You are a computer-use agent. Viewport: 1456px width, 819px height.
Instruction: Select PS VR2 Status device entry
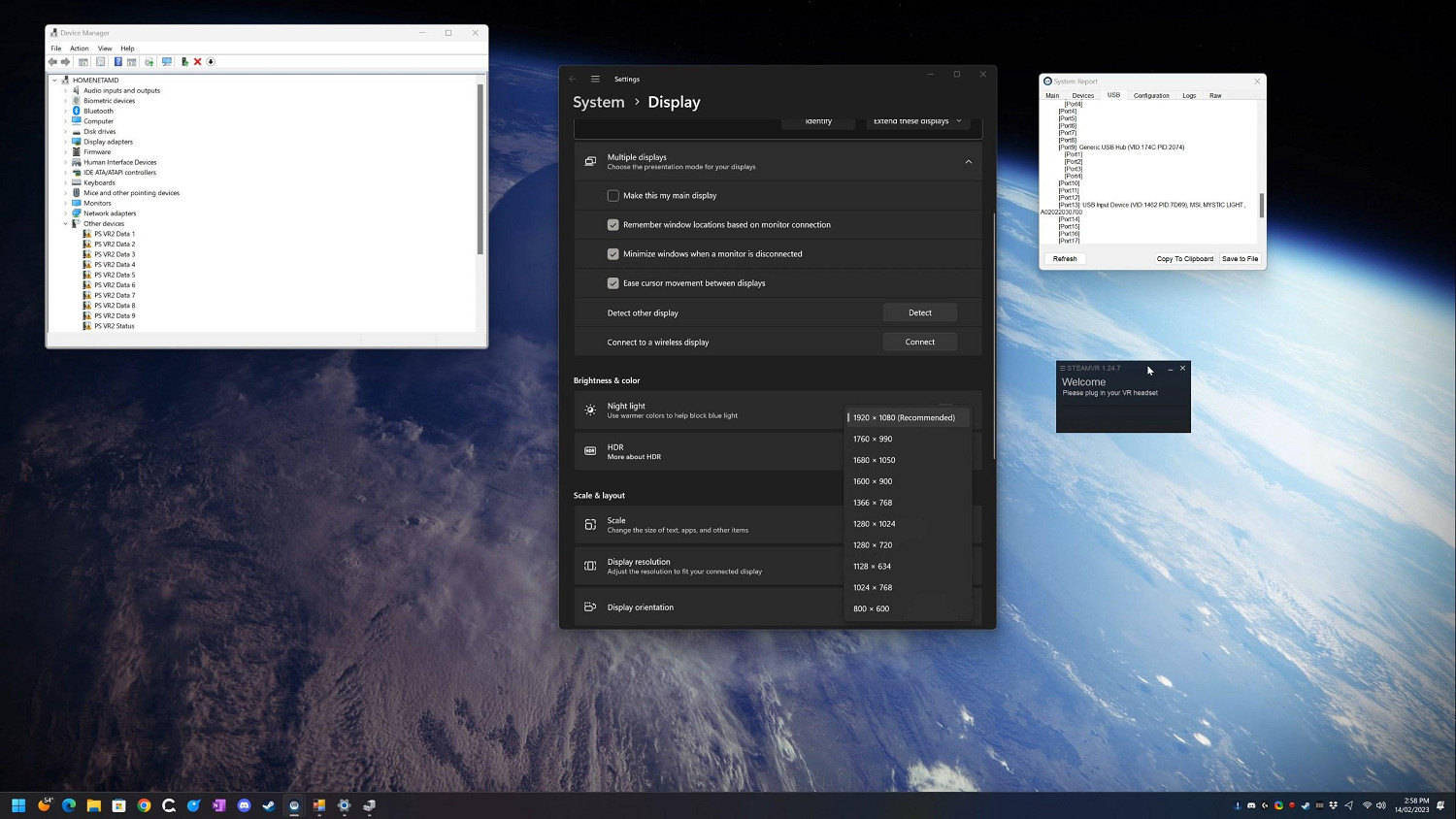point(115,326)
